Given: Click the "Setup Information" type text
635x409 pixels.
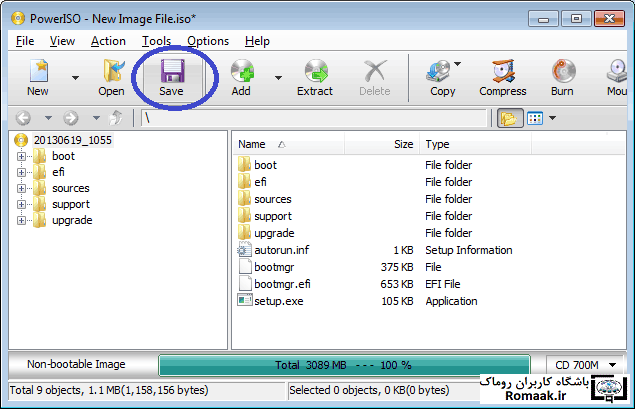Looking at the screenshot, I should [469, 250].
